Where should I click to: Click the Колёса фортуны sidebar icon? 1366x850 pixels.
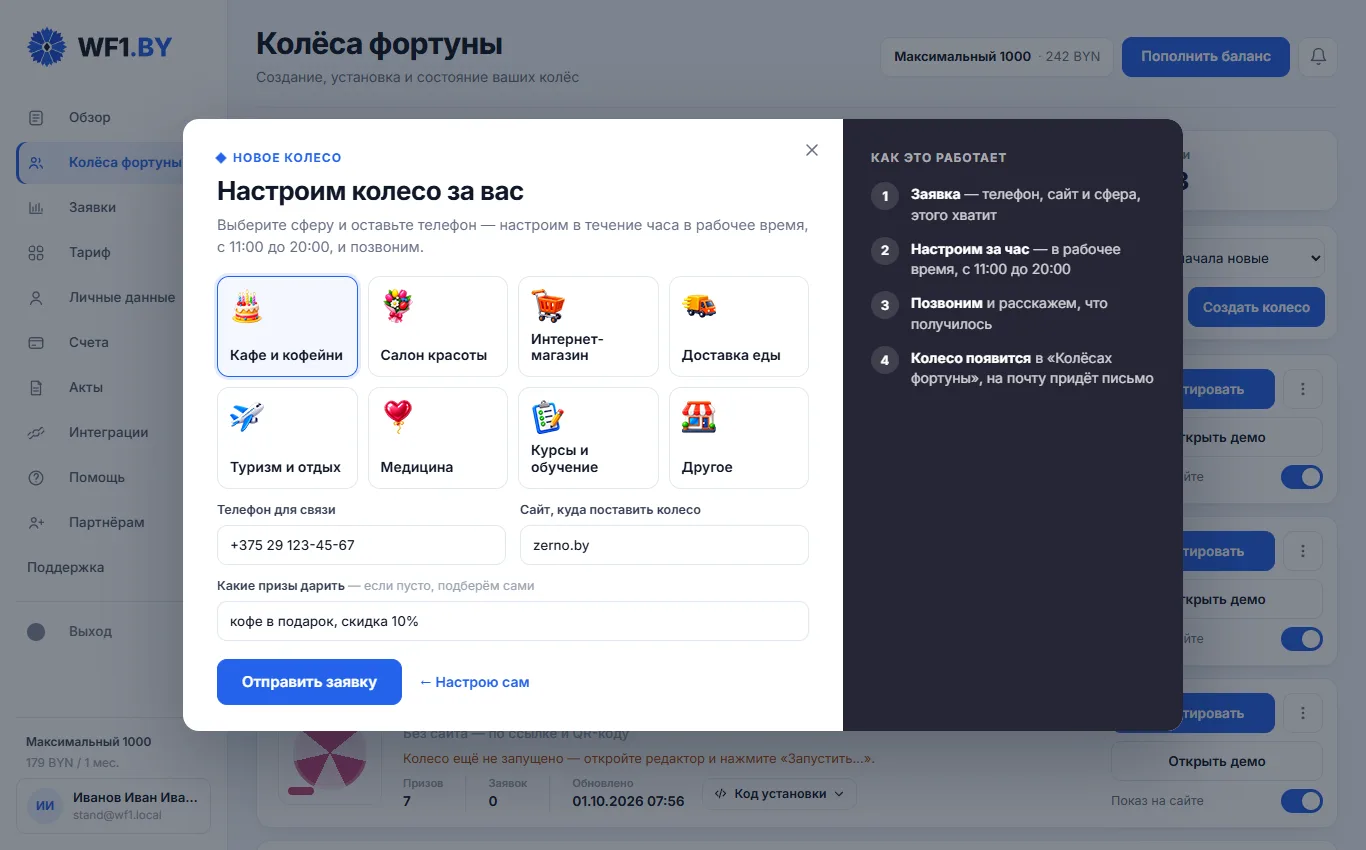(x=36, y=162)
